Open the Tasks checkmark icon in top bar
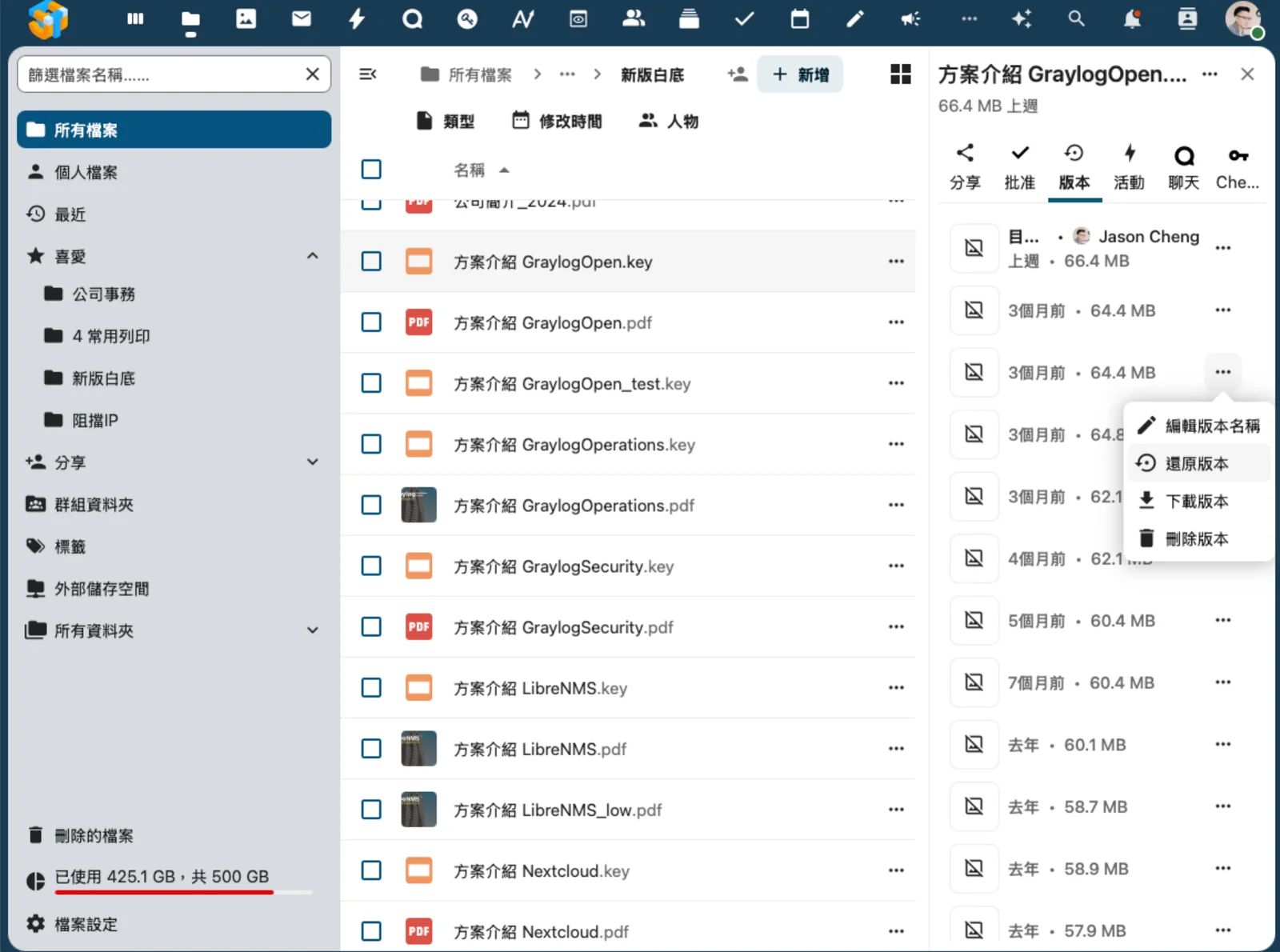This screenshot has width=1280, height=952. tap(745, 19)
